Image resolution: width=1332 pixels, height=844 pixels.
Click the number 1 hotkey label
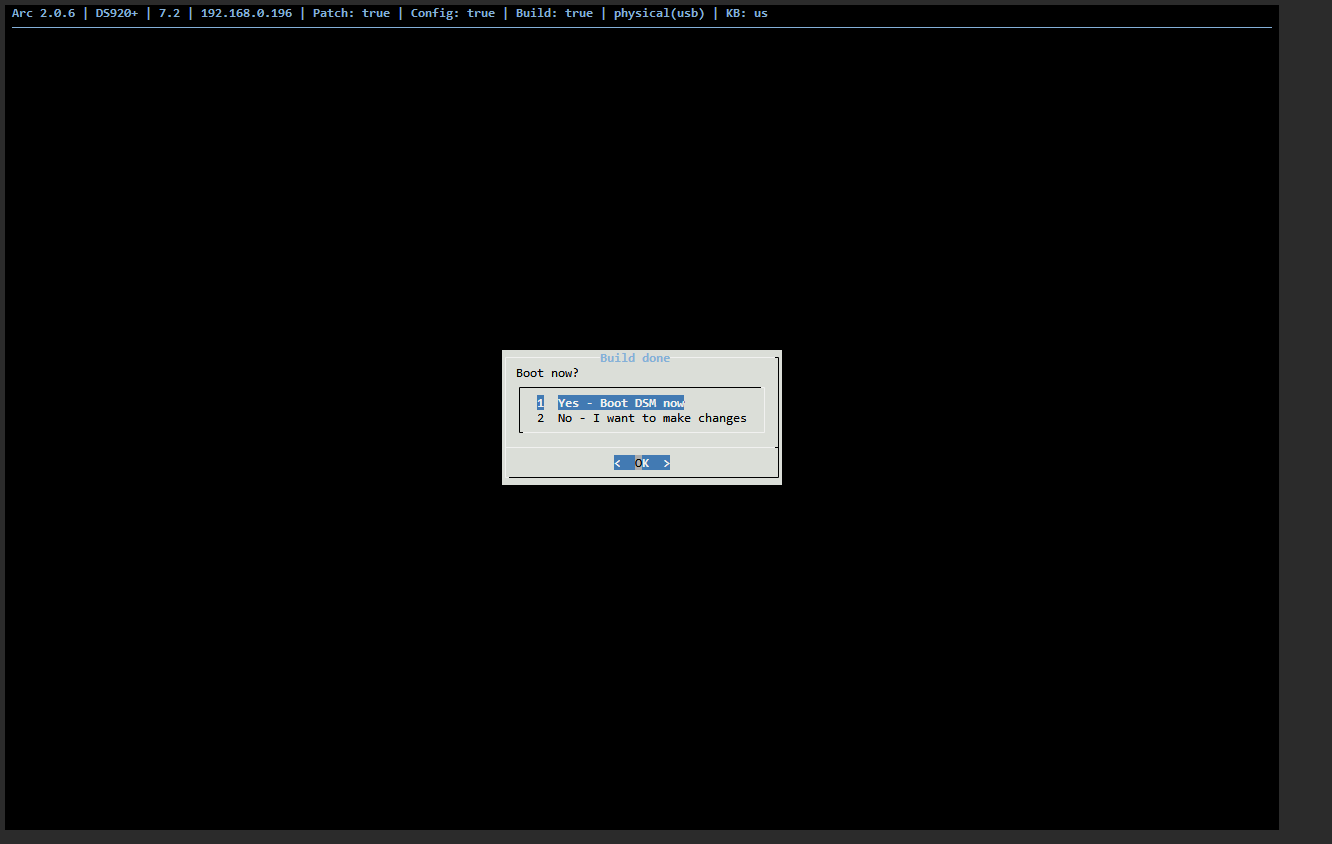tap(540, 403)
